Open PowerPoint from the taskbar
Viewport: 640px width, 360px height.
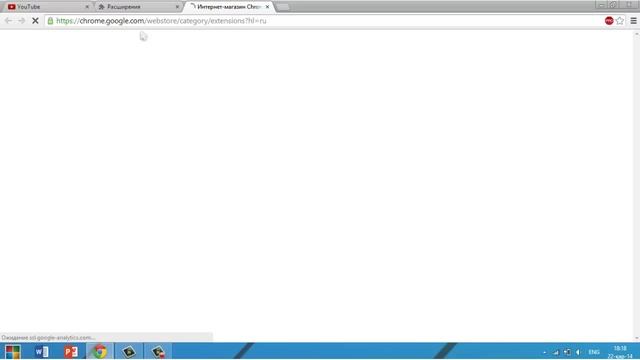click(x=71, y=351)
